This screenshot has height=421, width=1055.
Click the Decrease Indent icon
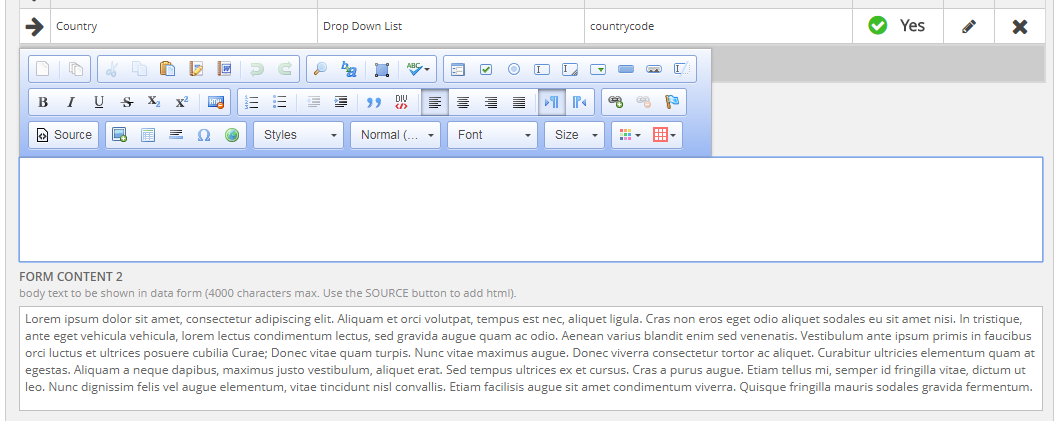point(313,102)
